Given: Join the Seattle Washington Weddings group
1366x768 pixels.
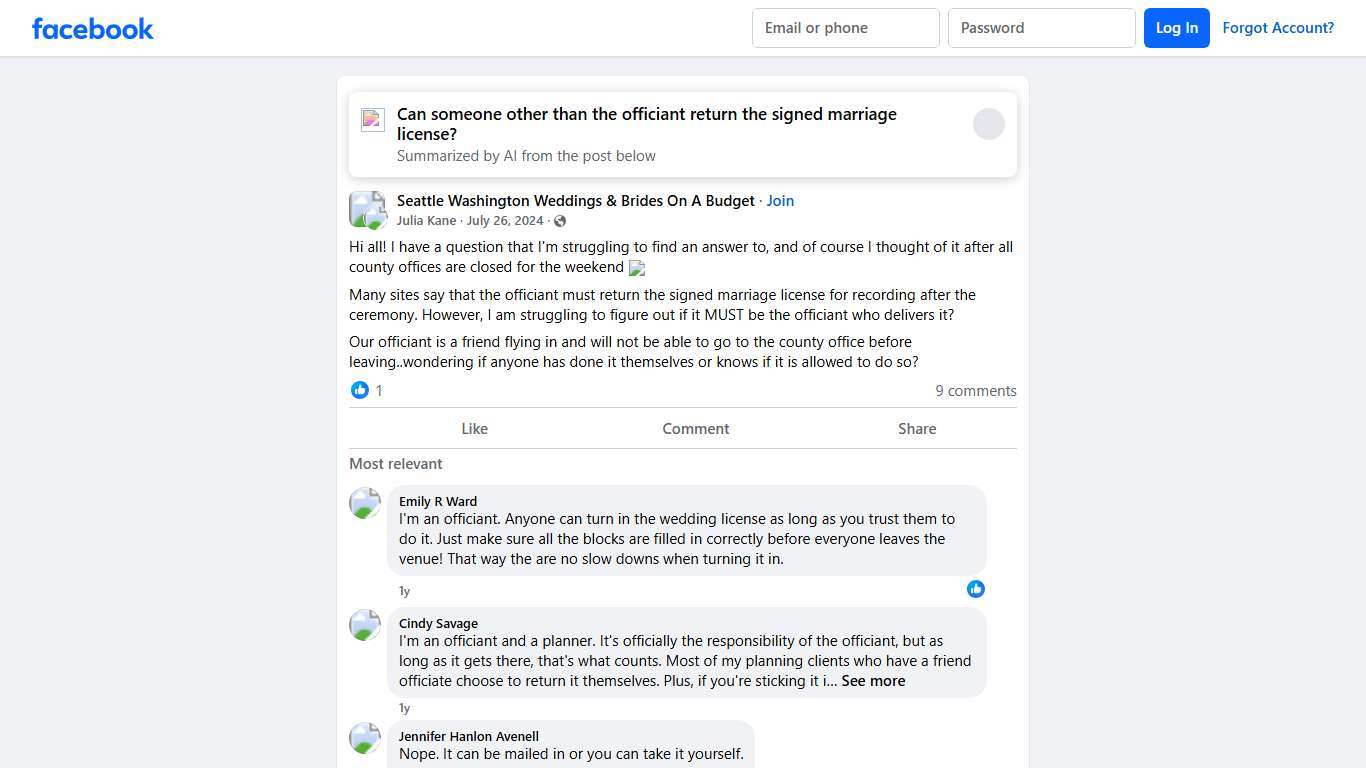Looking at the screenshot, I should [780, 201].
